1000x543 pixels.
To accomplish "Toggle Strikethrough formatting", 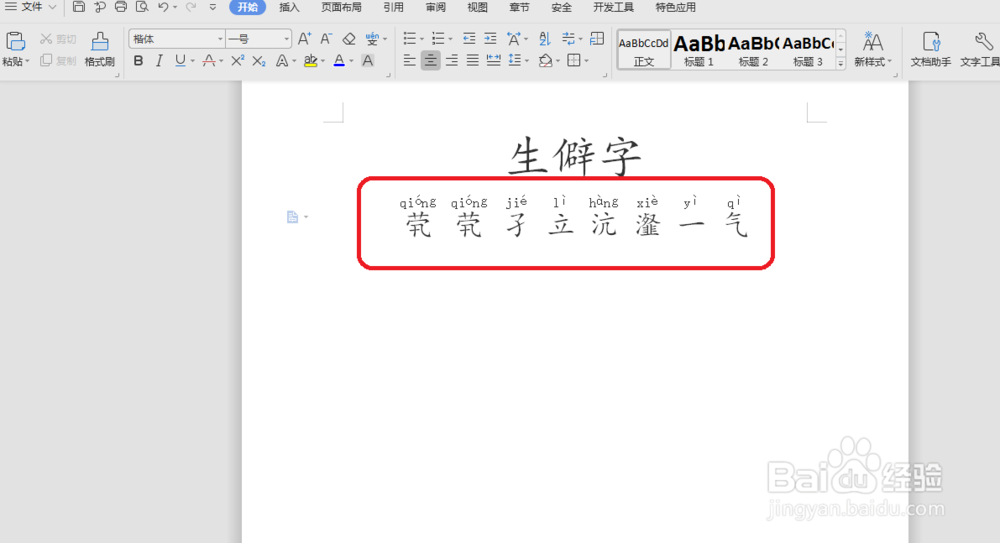I will (x=209, y=61).
